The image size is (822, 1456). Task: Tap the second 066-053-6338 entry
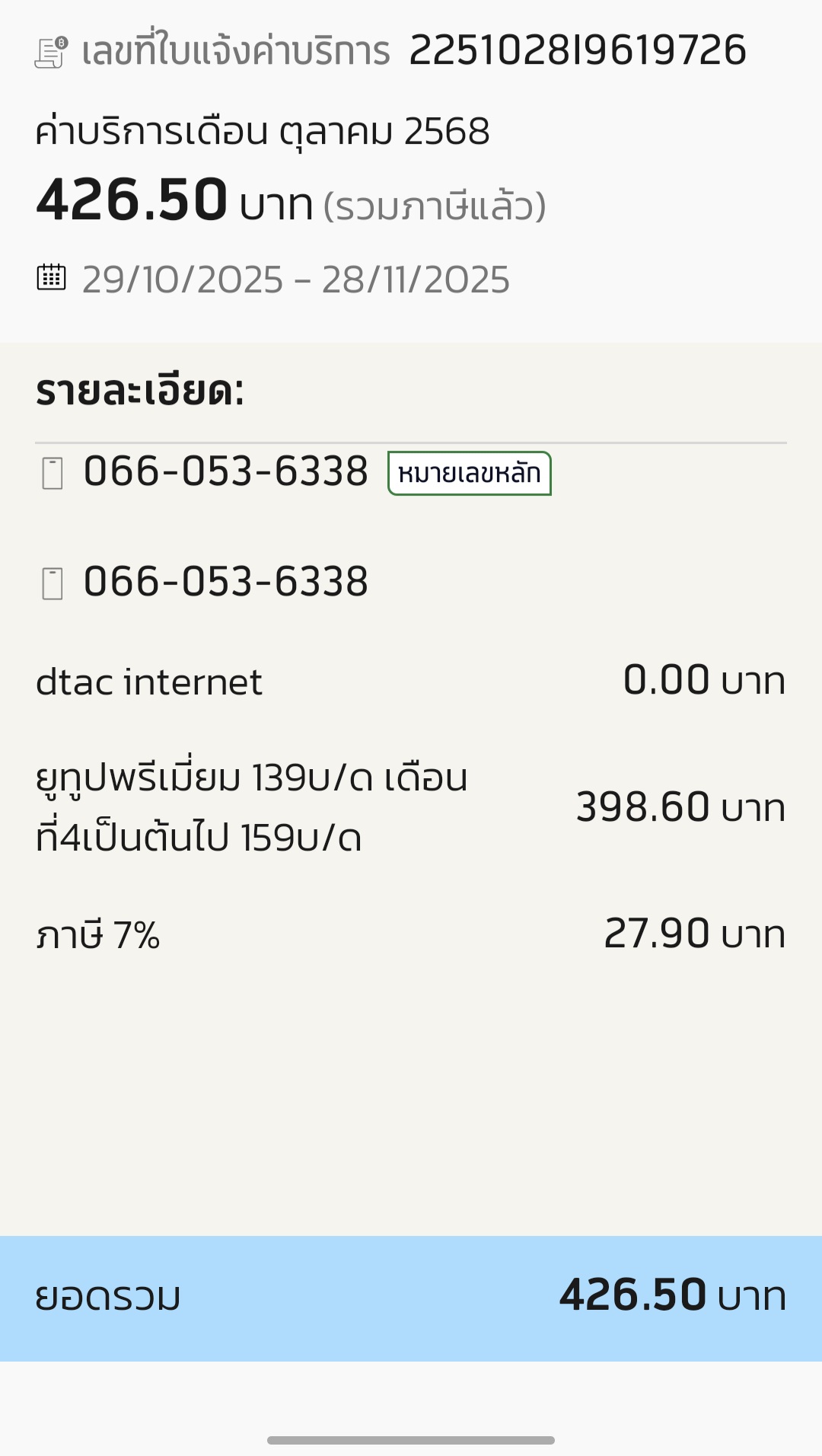(x=225, y=582)
